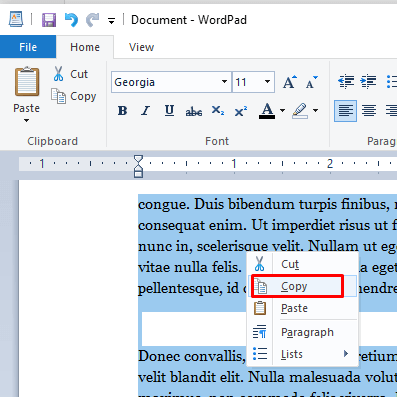Click the Paste clipboard icon in ribbon
This screenshot has width=397, height=397.
(x=27, y=82)
